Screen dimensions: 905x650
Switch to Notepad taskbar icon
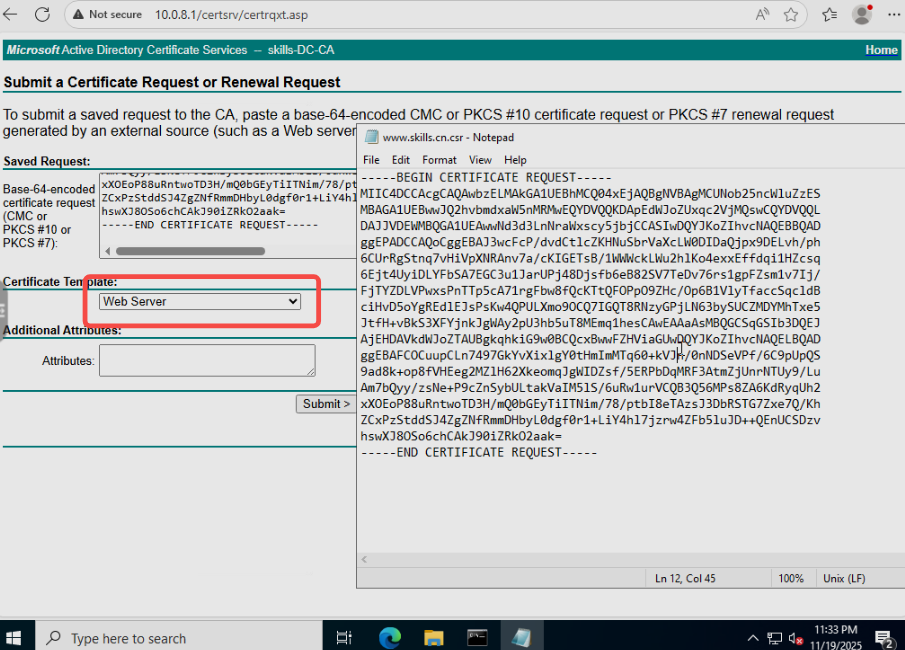(521, 637)
